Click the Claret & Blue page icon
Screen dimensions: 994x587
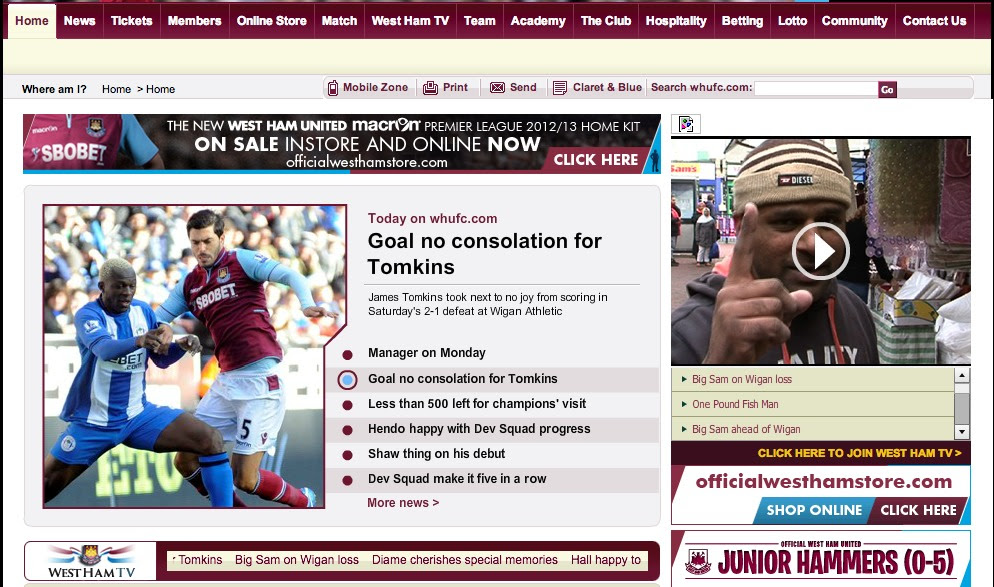coord(560,88)
